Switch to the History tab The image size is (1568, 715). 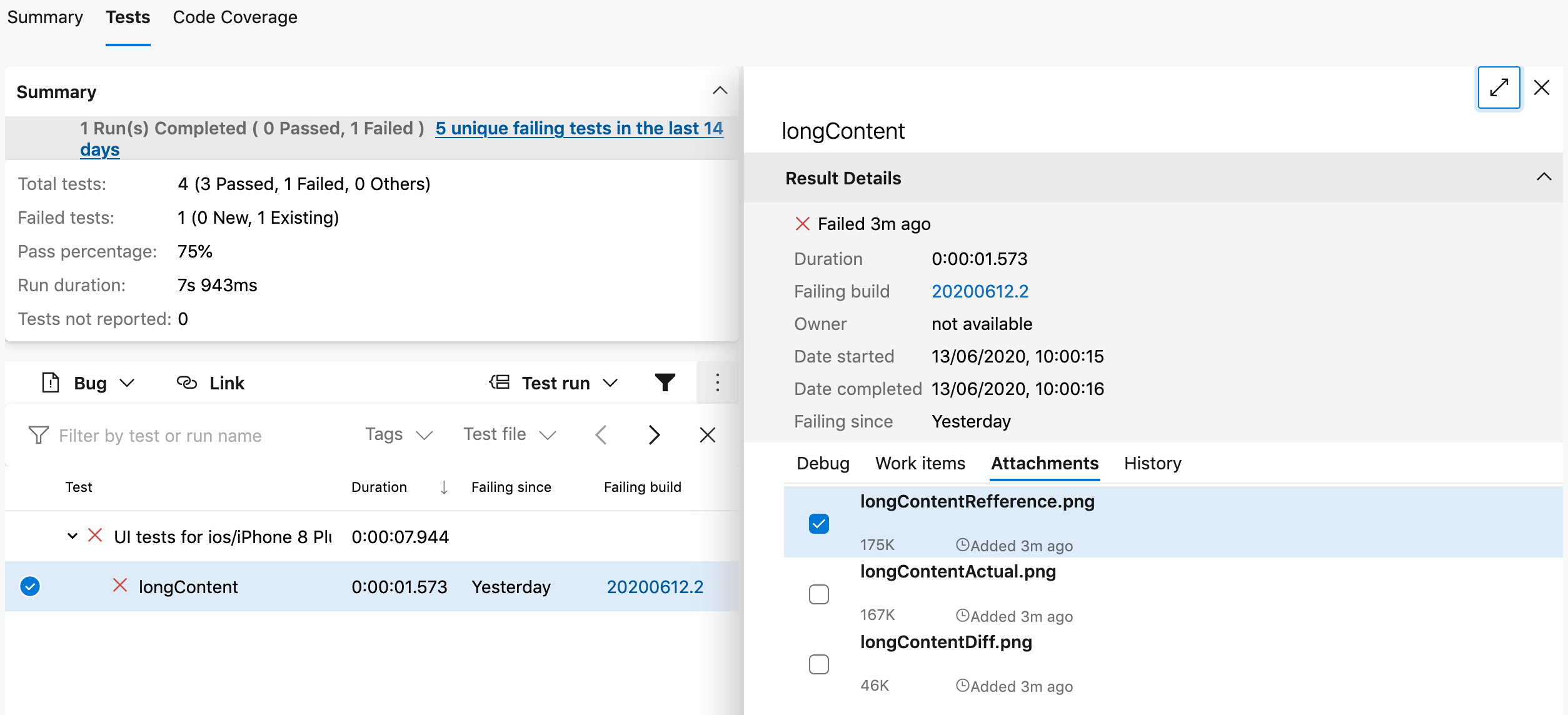[1151, 463]
